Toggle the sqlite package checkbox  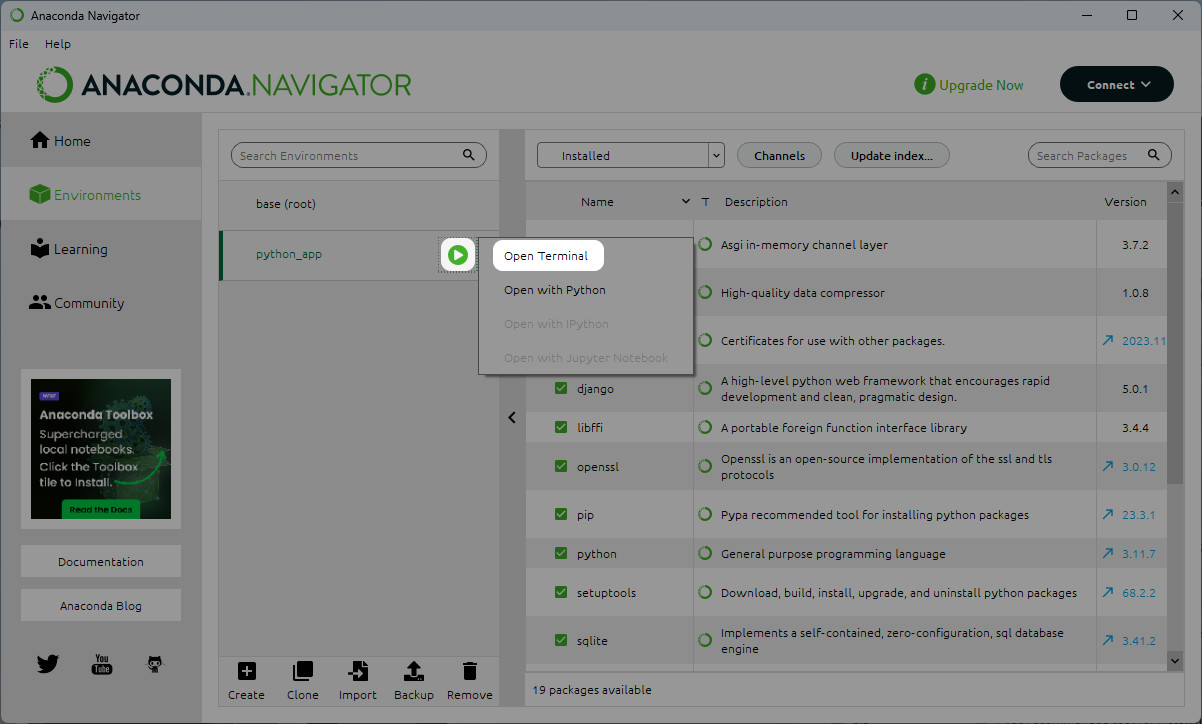(x=561, y=640)
